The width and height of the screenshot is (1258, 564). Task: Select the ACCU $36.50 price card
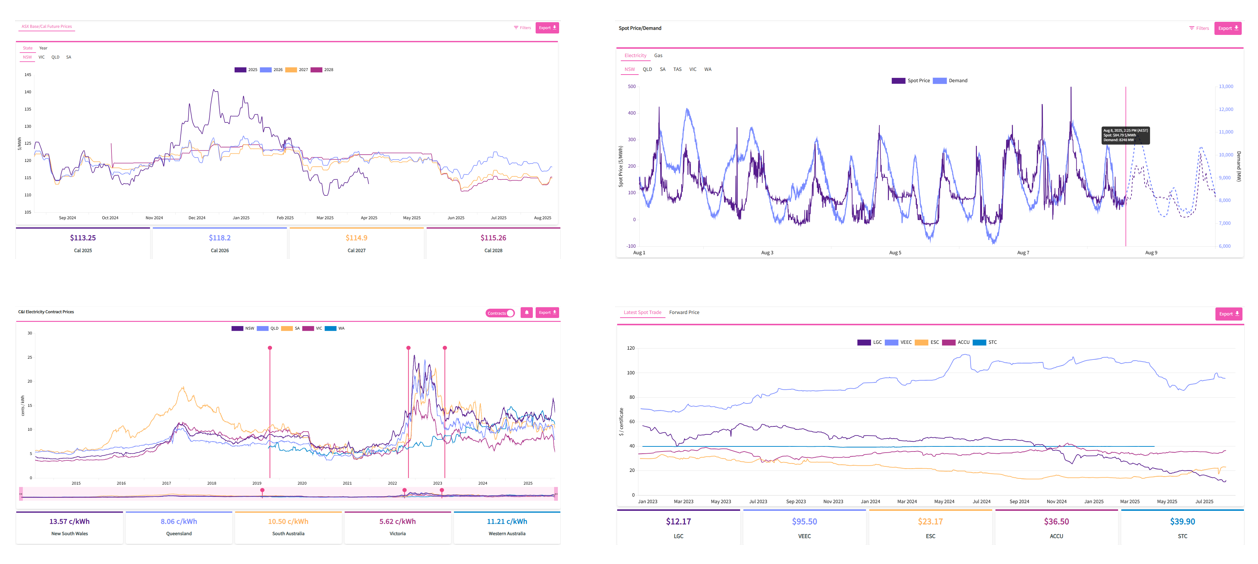1056,526
